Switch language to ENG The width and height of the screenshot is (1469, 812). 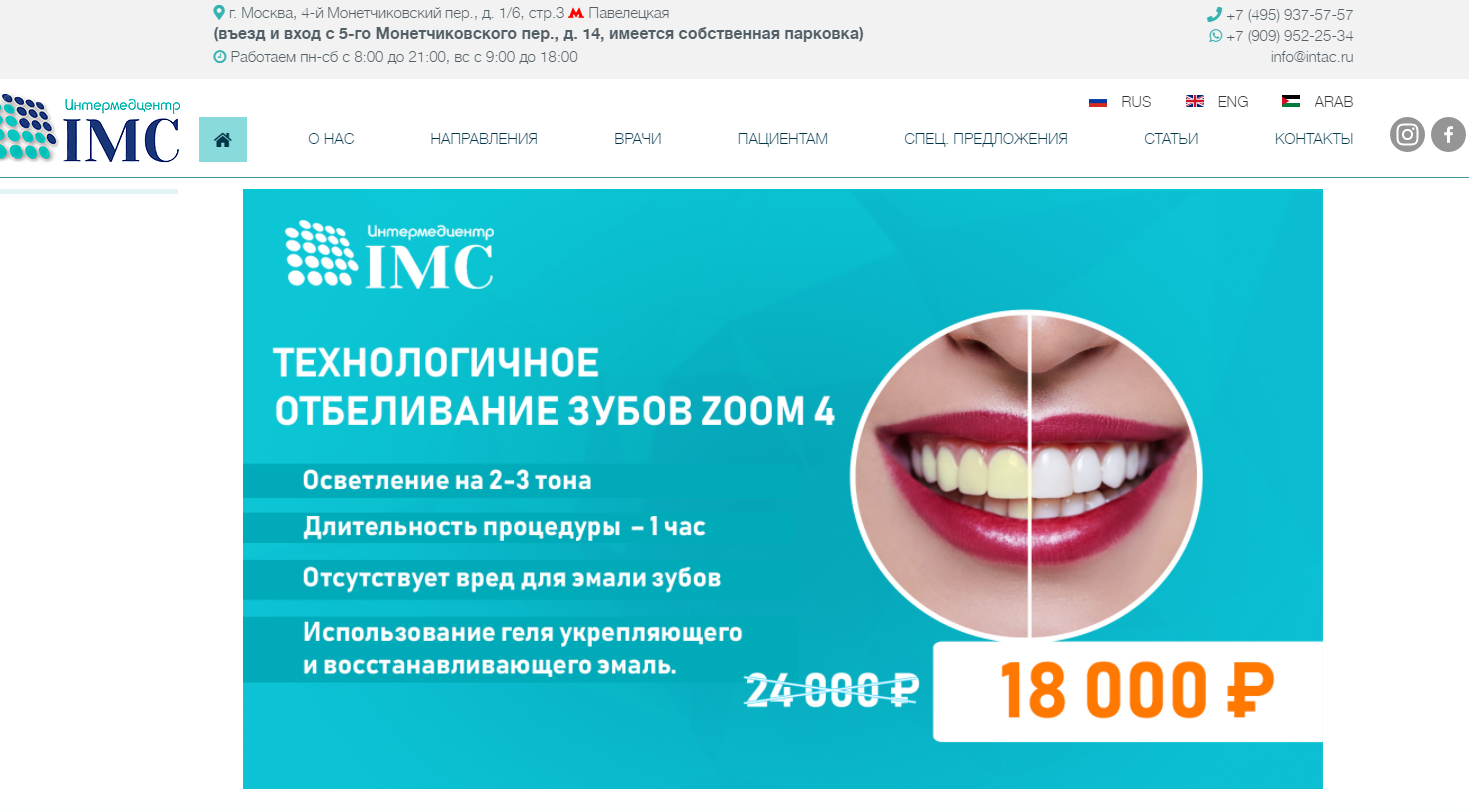tap(1233, 102)
